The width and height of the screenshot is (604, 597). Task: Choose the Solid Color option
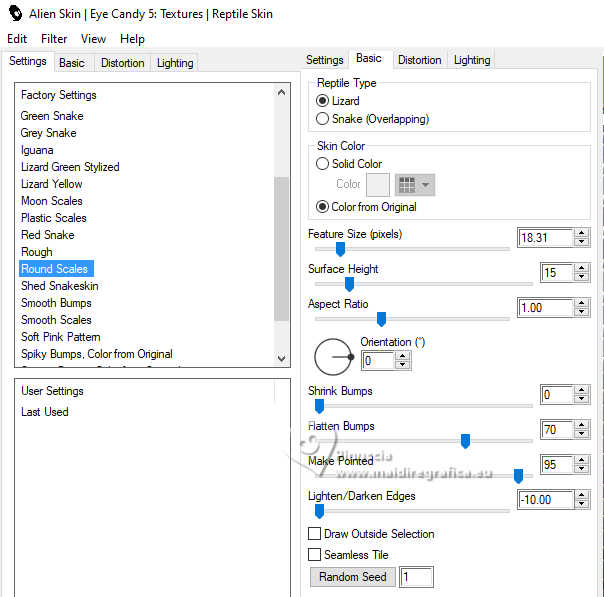(322, 164)
